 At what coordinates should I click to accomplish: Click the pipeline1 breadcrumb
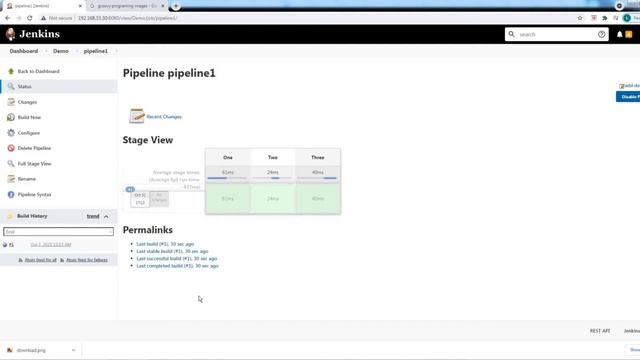tap(96, 51)
